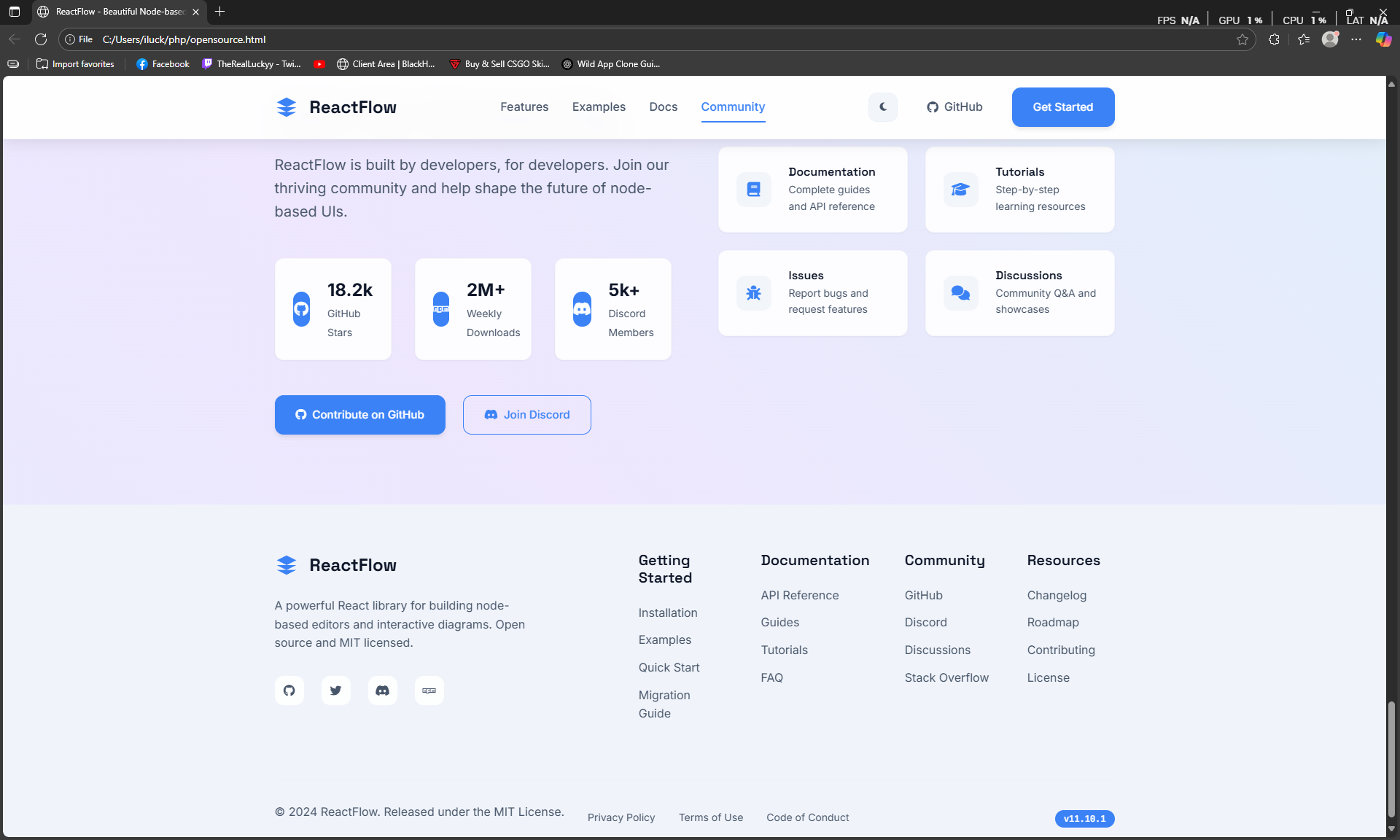1400x840 pixels.
Task: Open browser settings and more menu
Action: (x=1356, y=39)
